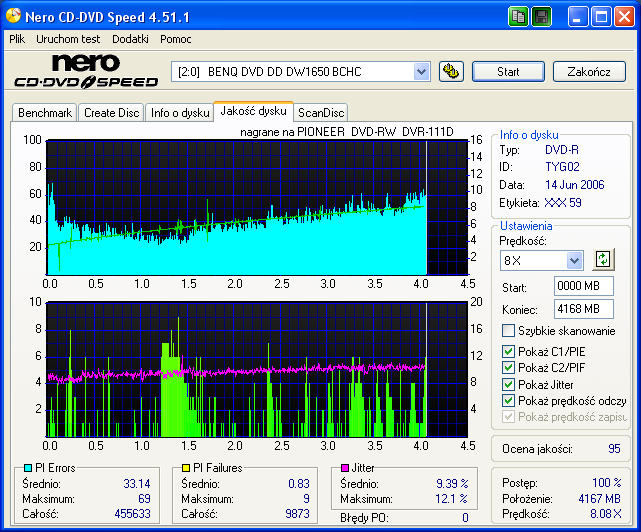
Task: Uncheck Pokaż C1/PIE
Action: pos(509,351)
